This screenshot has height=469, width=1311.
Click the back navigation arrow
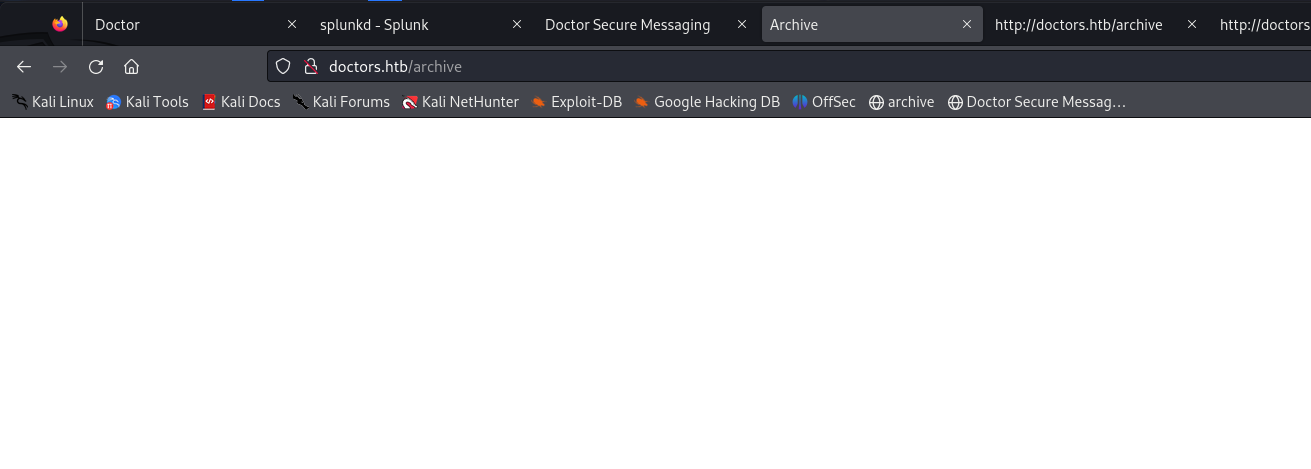pos(24,67)
